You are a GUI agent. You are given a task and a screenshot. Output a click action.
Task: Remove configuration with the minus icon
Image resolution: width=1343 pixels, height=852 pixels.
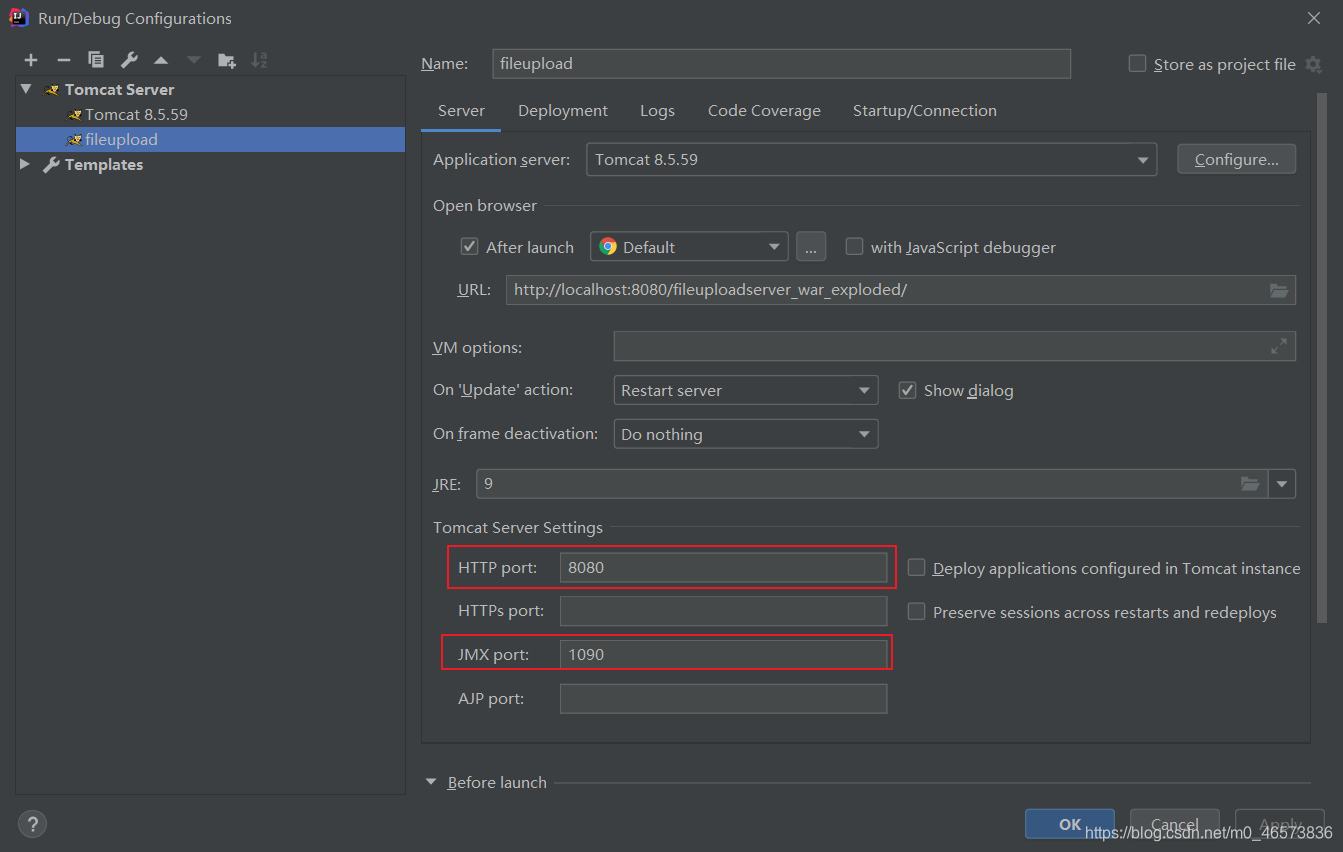pos(63,60)
